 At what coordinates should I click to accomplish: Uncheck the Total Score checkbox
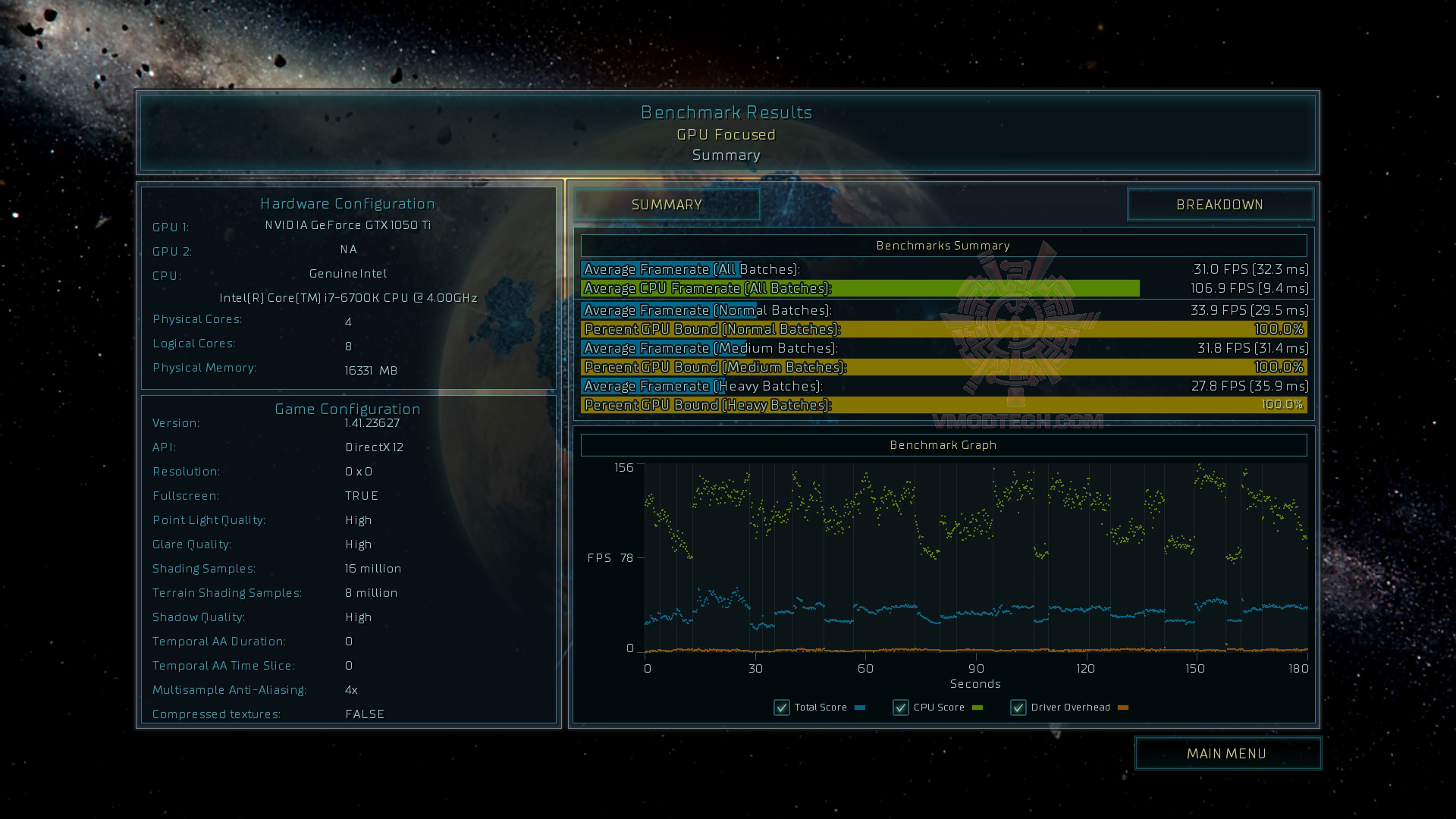coord(782,708)
